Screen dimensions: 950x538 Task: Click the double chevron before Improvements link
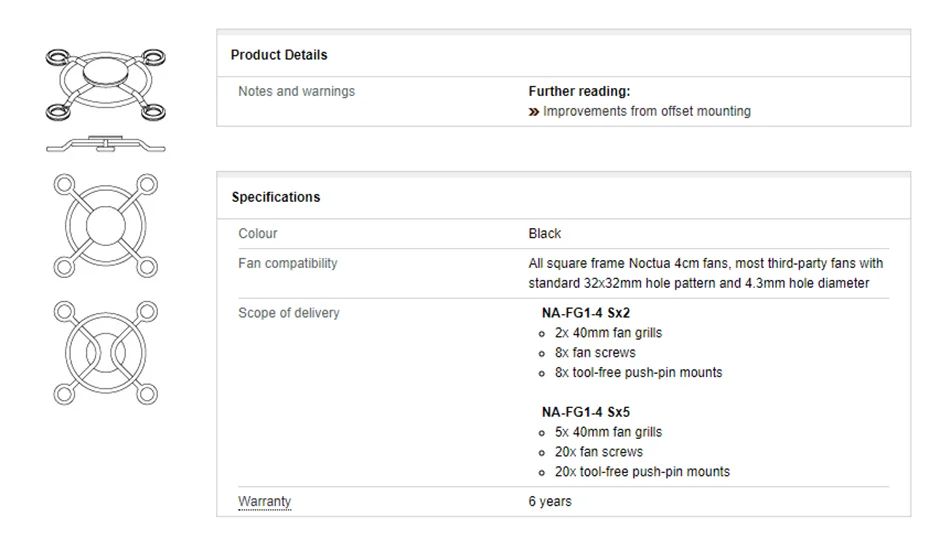tap(534, 112)
